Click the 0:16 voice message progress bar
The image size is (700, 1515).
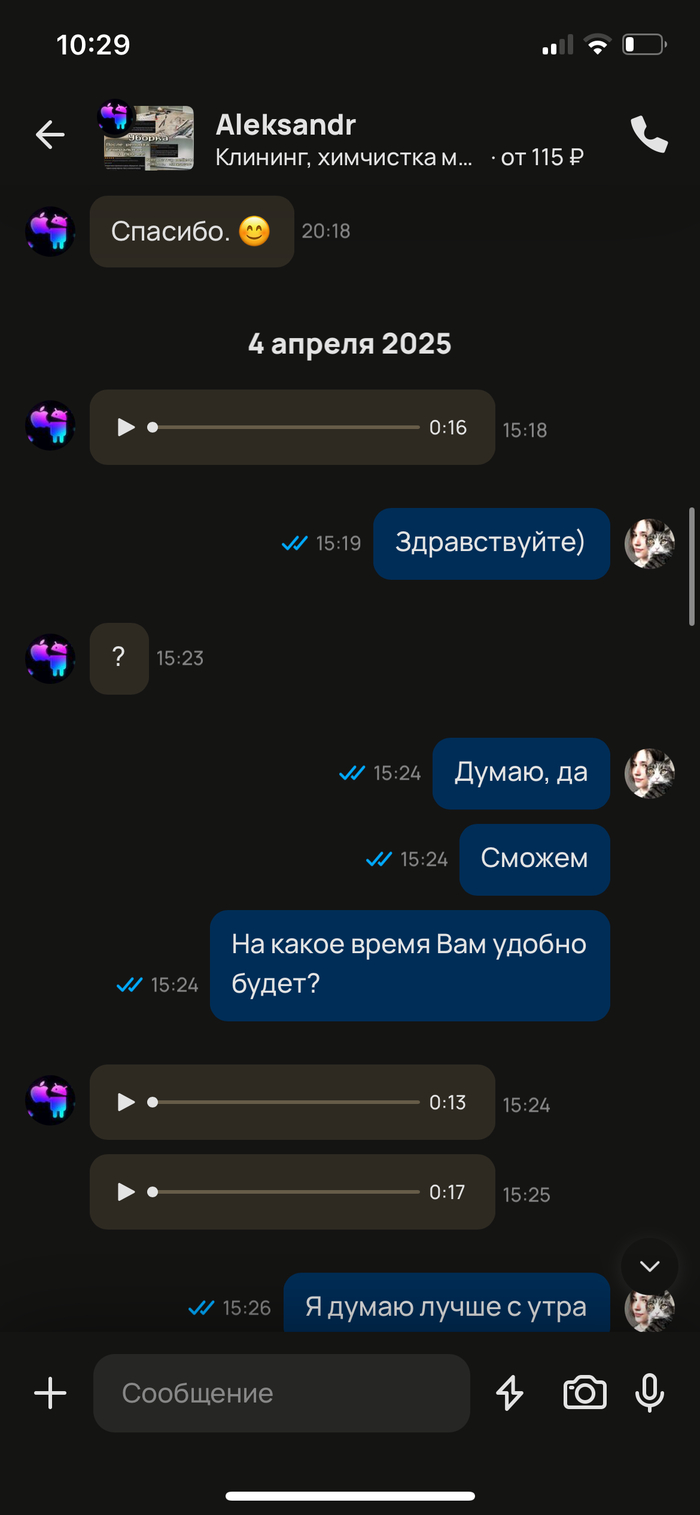click(x=284, y=428)
